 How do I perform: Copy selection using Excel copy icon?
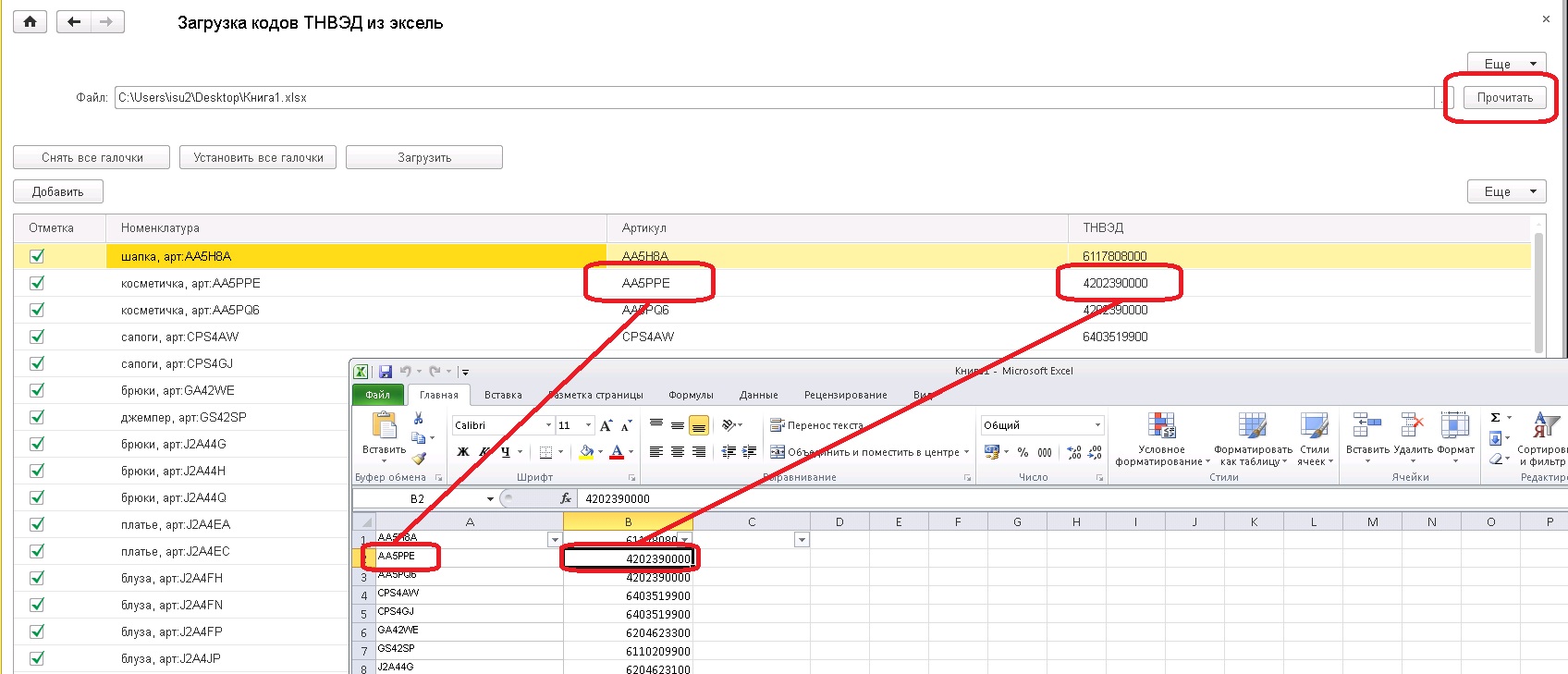pos(419,438)
